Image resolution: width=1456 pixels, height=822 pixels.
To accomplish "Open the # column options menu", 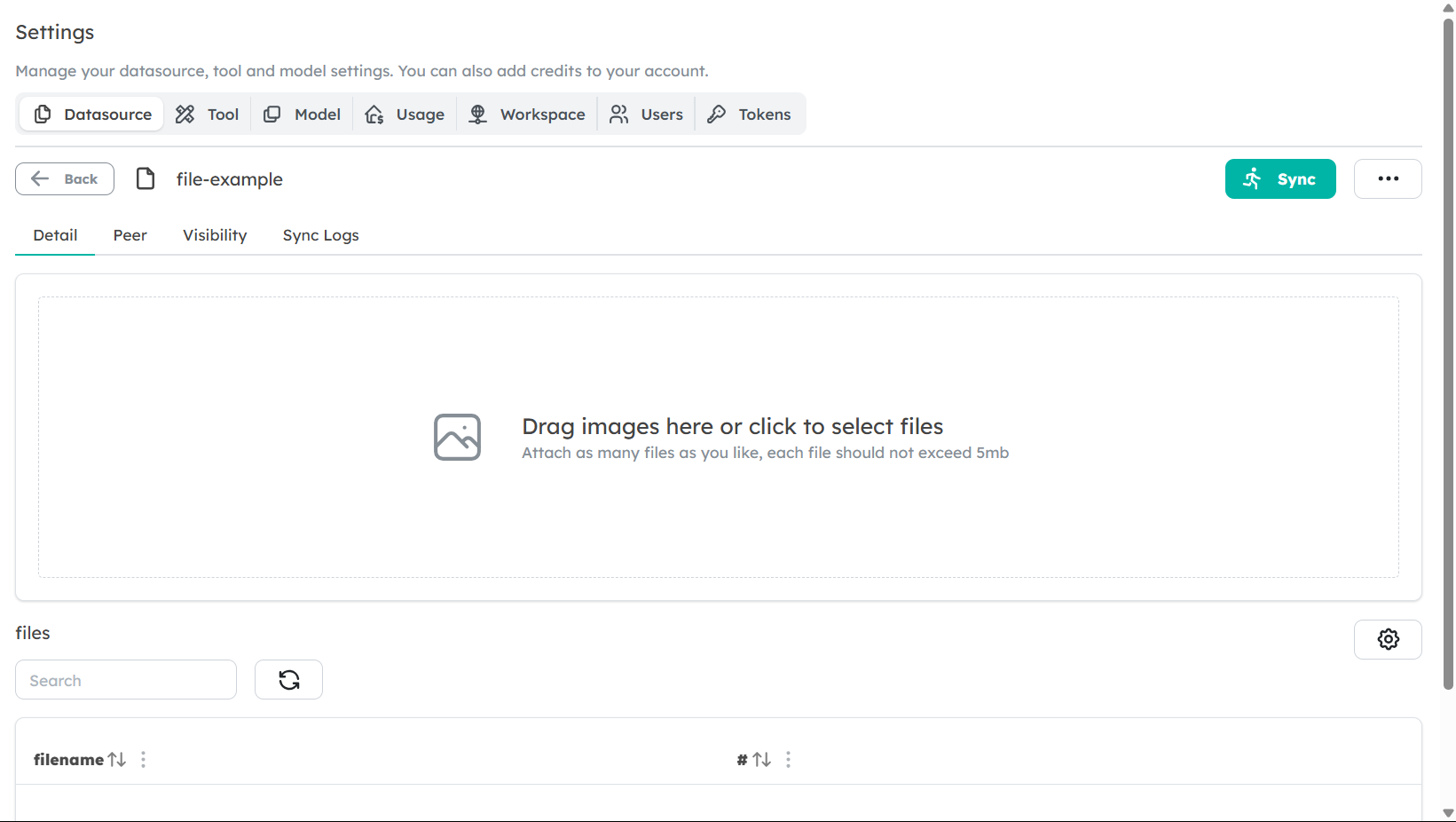I will pos(788,760).
